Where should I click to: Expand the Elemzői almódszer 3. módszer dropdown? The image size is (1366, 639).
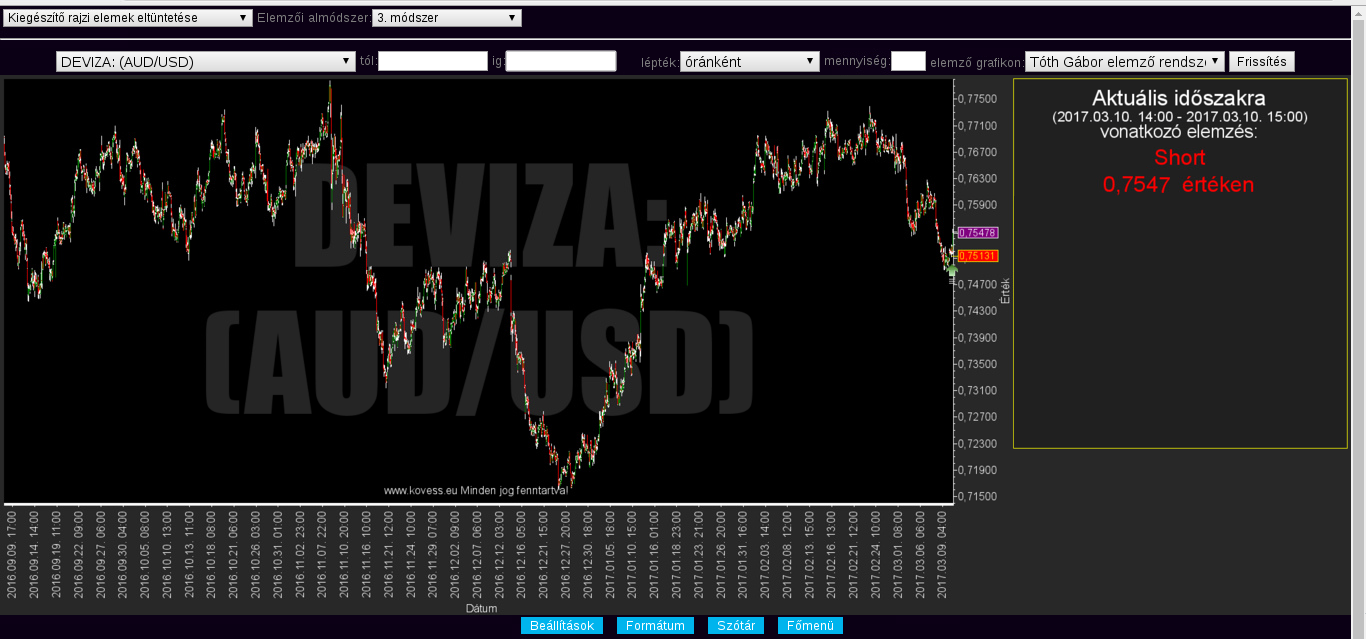(446, 18)
